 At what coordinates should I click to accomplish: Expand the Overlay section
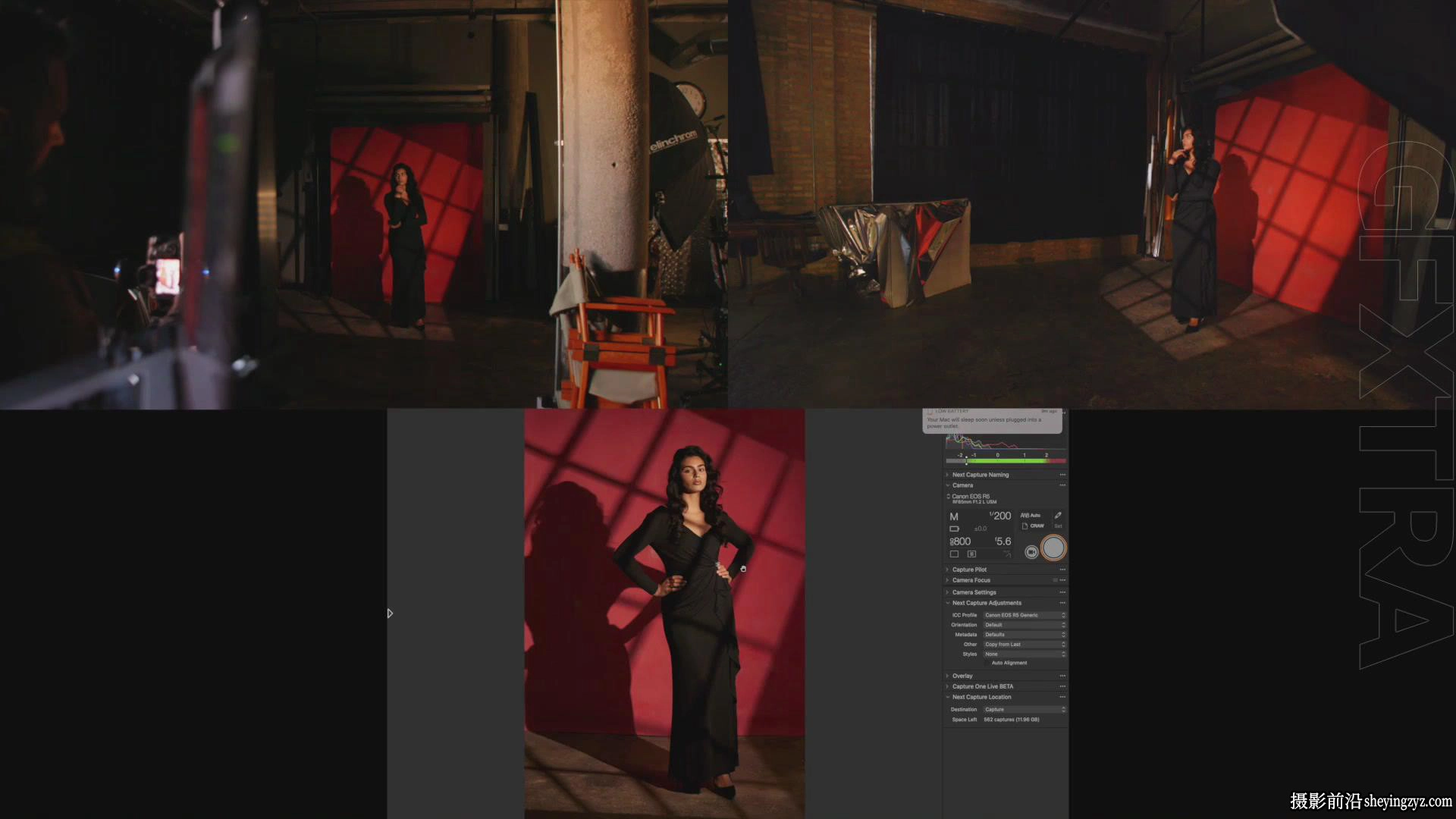click(x=947, y=676)
